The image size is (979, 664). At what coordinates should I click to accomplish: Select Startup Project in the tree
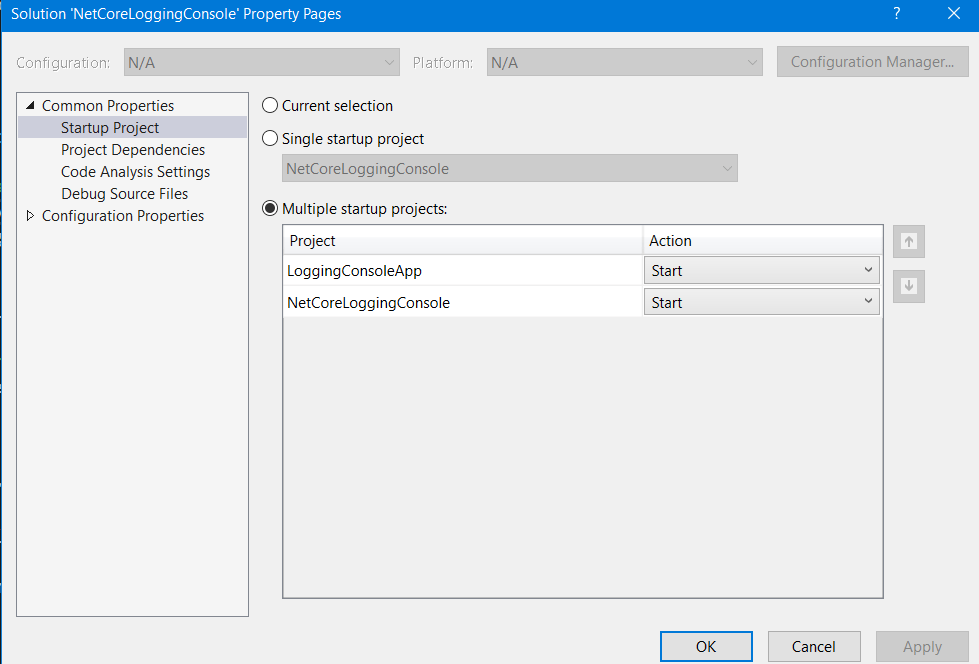coord(110,128)
